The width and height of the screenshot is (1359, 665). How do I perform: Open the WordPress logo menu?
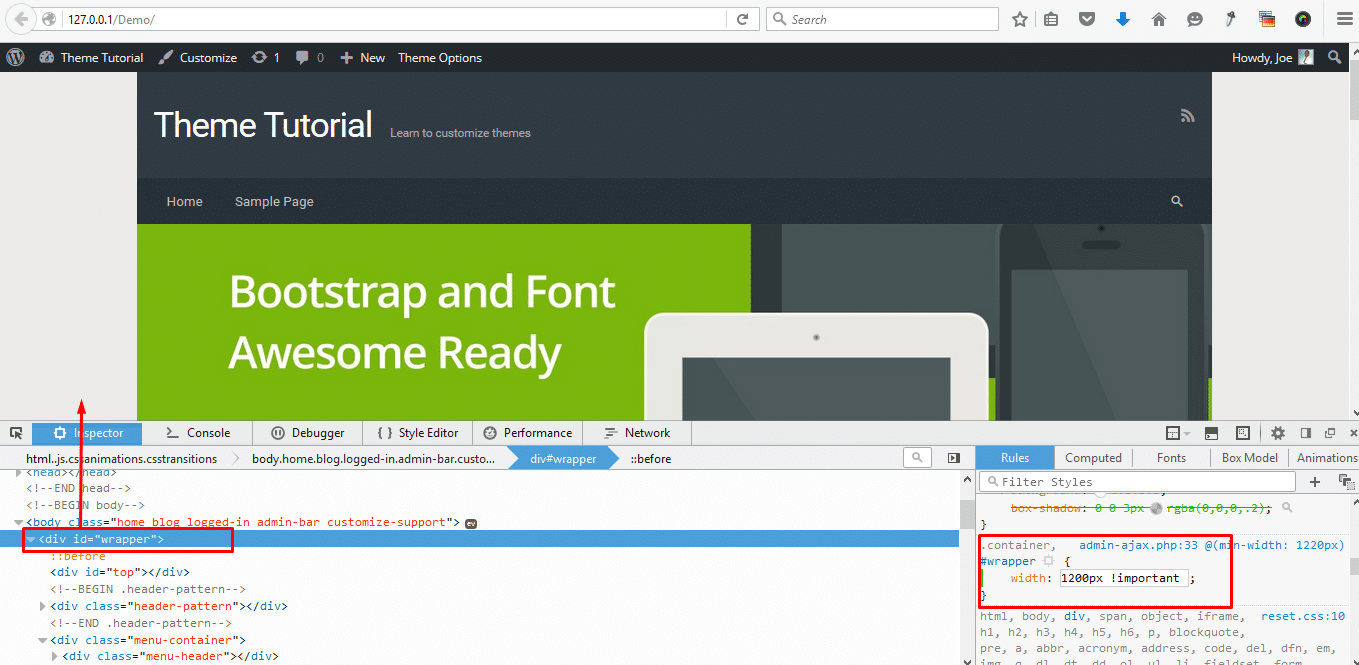15,58
